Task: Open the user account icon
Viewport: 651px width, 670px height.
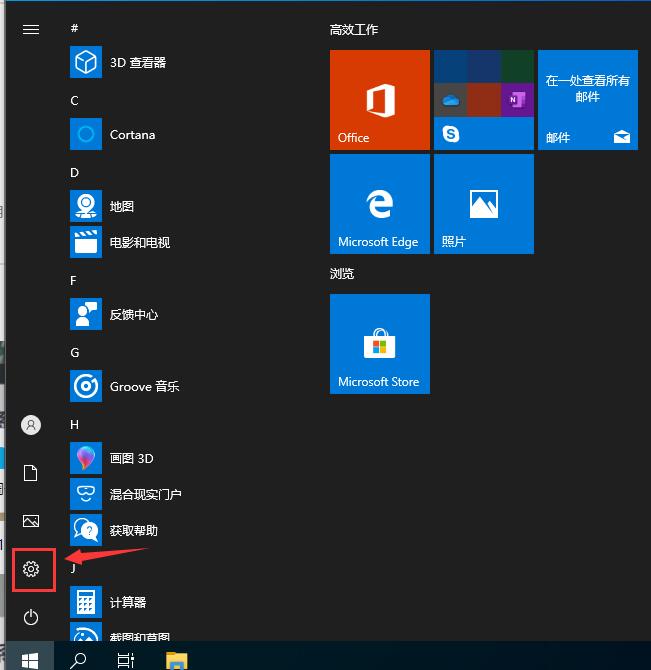Action: (31, 425)
